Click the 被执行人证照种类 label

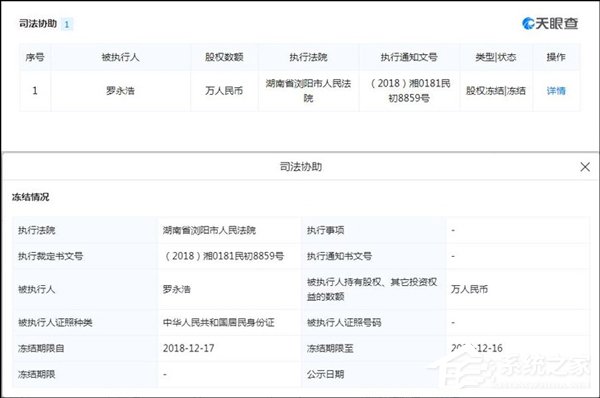click(x=55, y=323)
